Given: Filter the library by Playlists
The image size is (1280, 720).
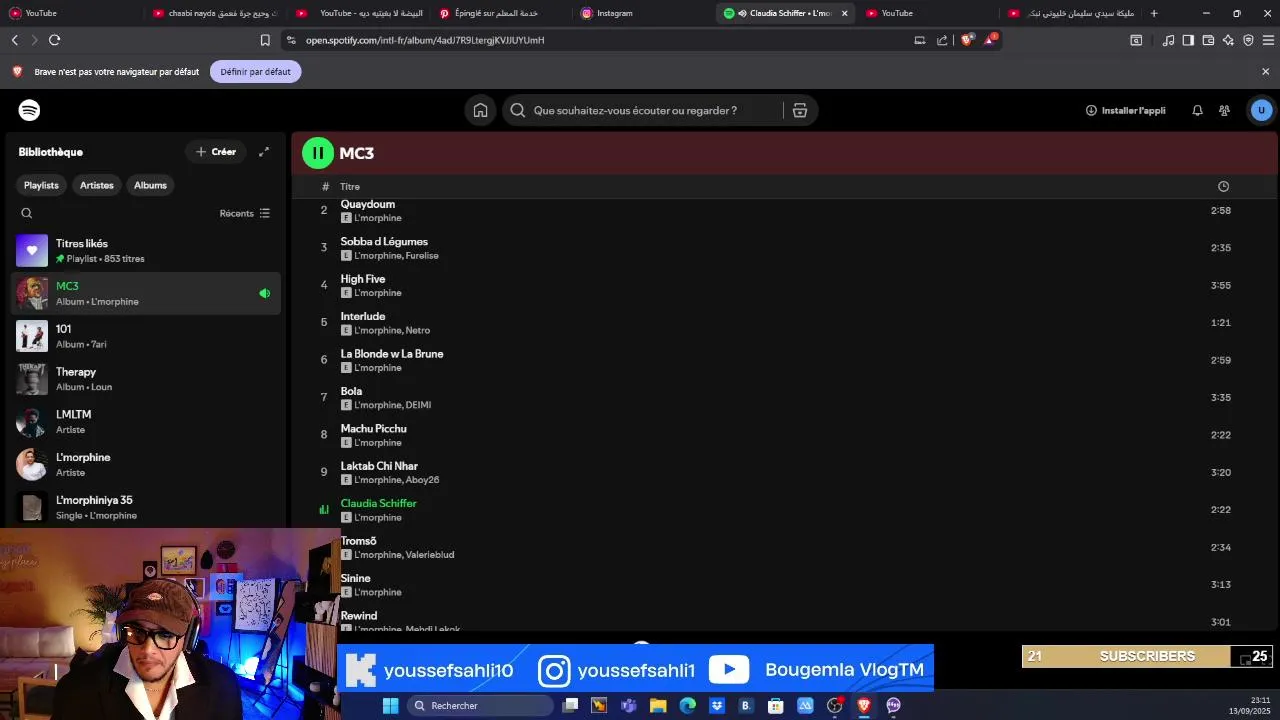Looking at the screenshot, I should coord(41,185).
